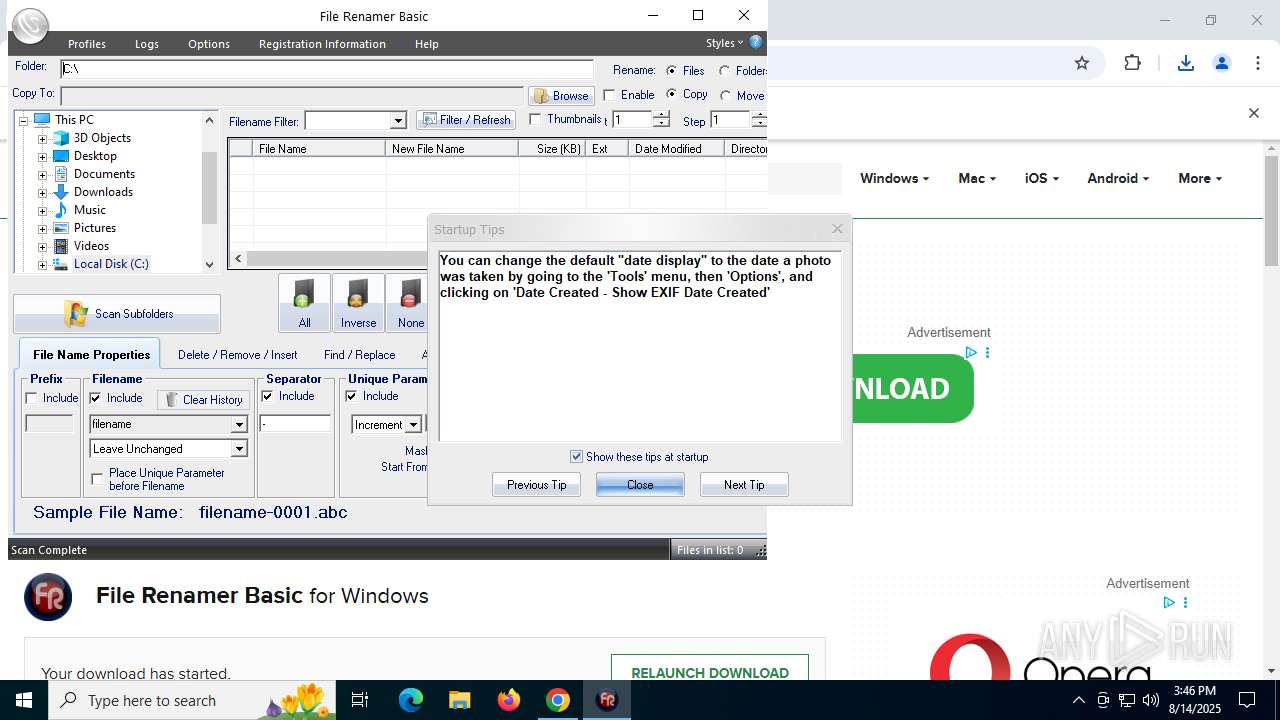Select Videos folder in tree
The width and height of the screenshot is (1280, 720).
click(91, 246)
